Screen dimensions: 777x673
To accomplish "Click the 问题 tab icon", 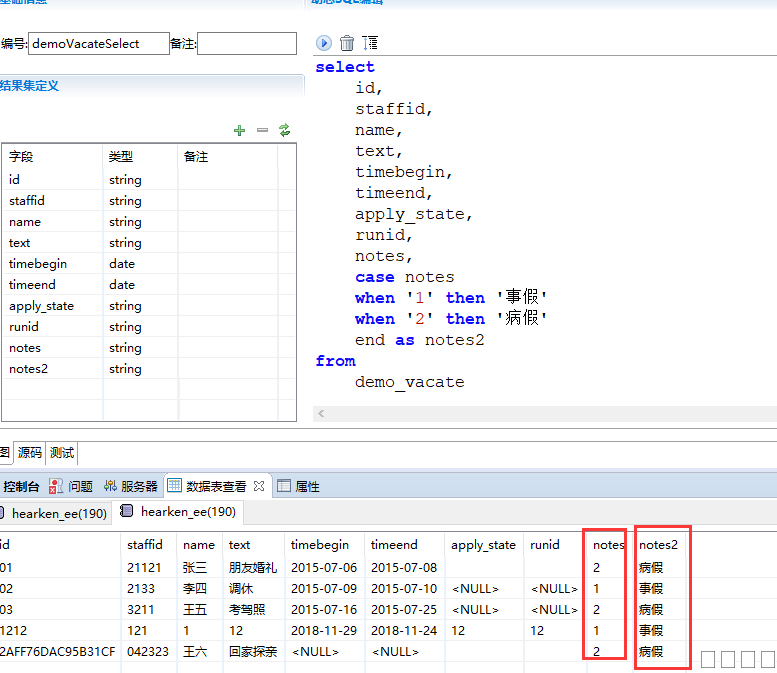I will pos(56,486).
